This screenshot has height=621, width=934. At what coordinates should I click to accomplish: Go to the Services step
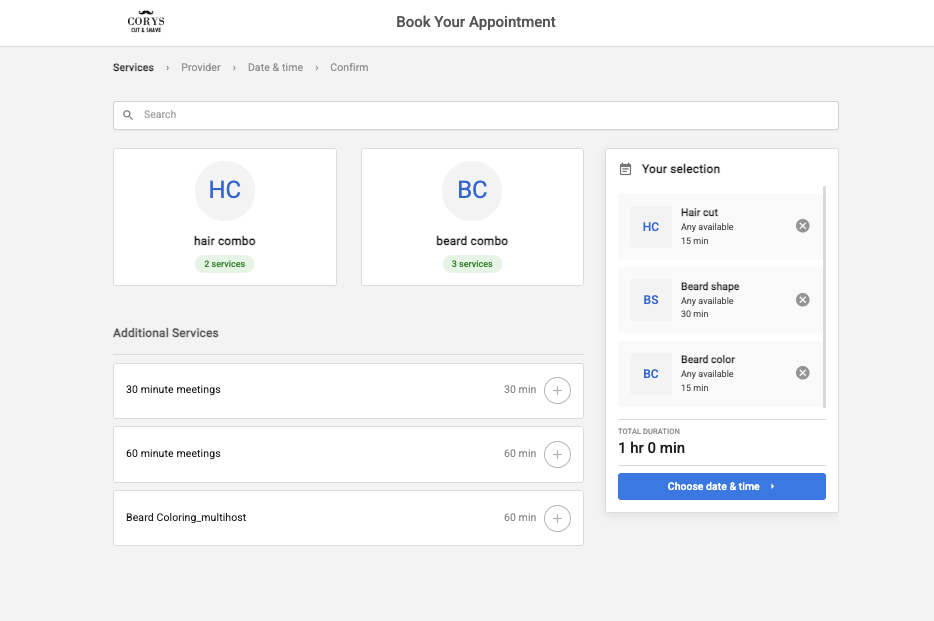[x=133, y=67]
